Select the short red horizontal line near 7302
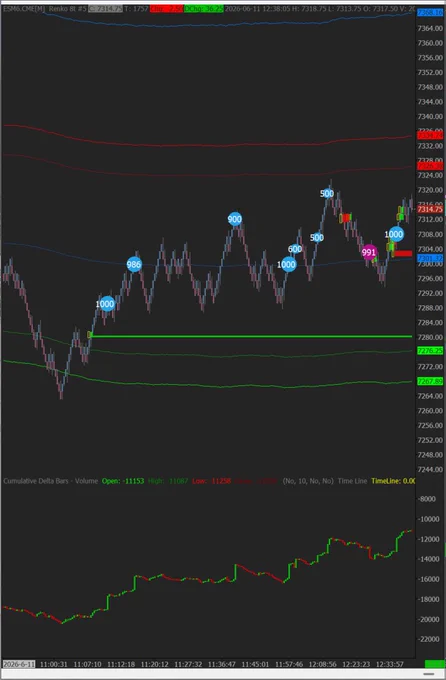This screenshot has height=680, width=446. [403, 253]
